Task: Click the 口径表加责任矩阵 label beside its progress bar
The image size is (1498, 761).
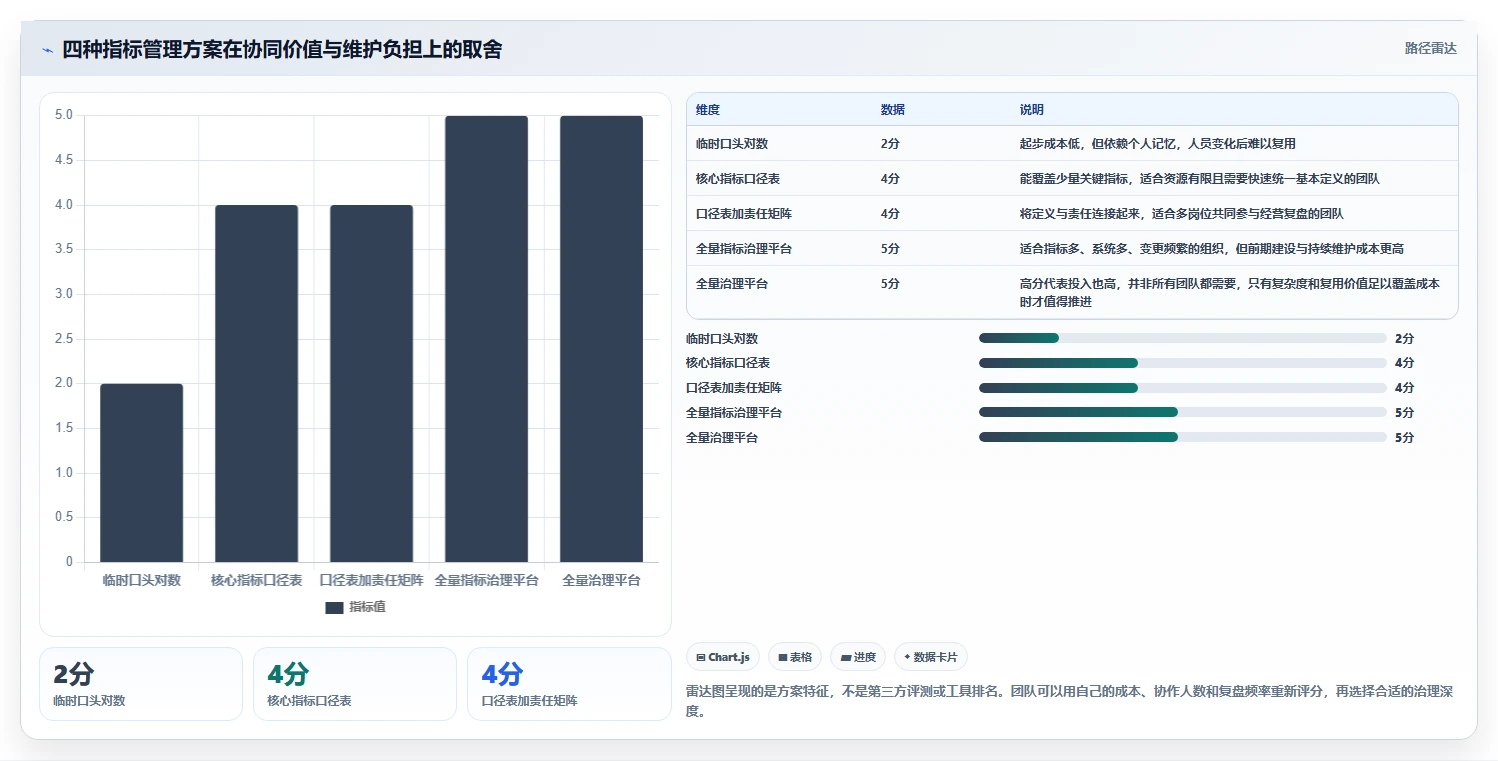Action: [734, 388]
